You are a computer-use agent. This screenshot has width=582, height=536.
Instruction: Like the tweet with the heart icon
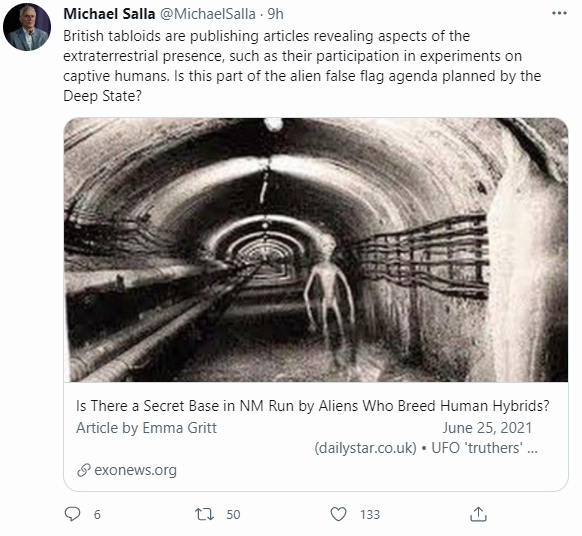[x=338, y=514]
